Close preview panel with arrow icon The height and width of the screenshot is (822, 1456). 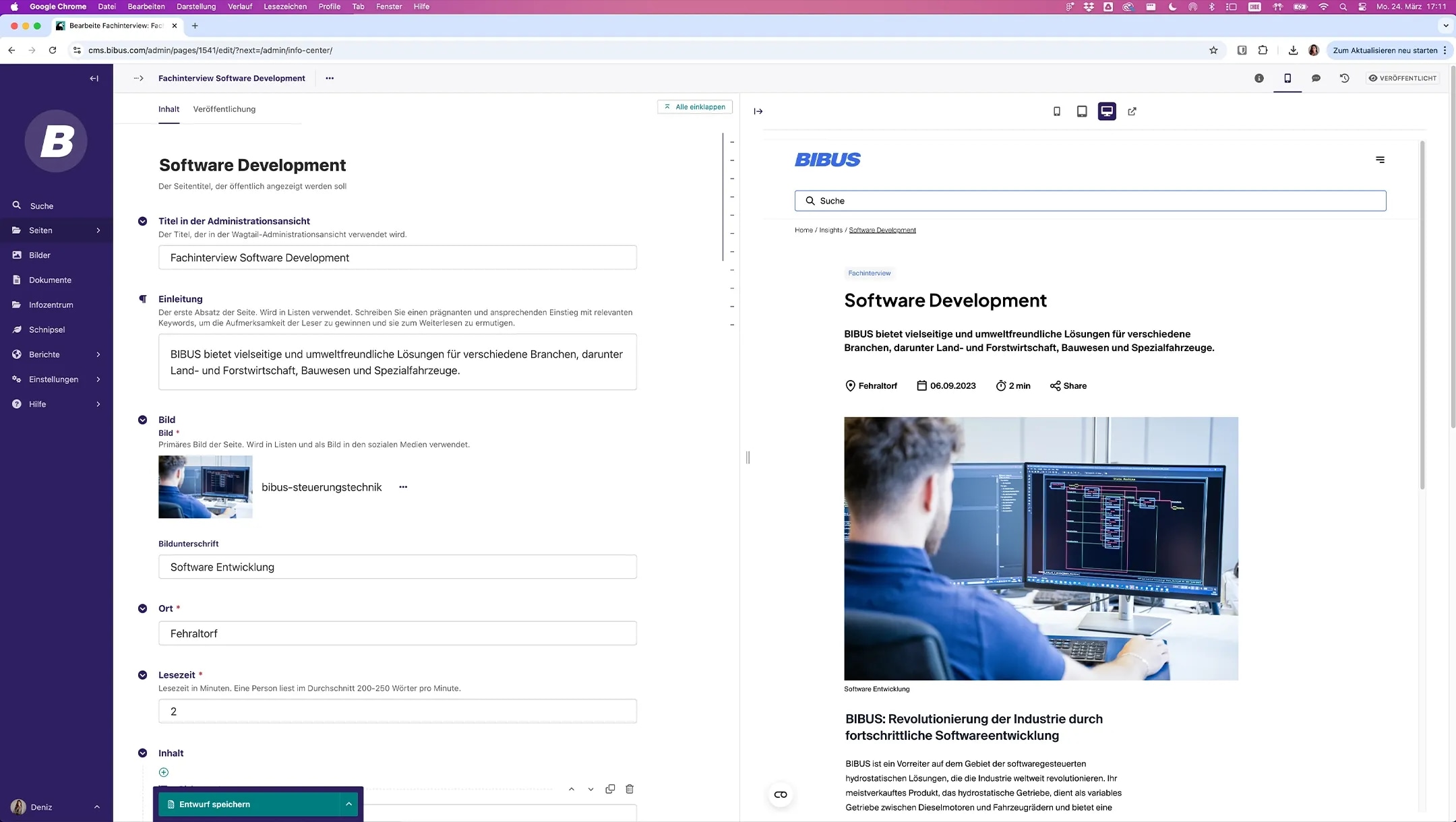(x=758, y=111)
